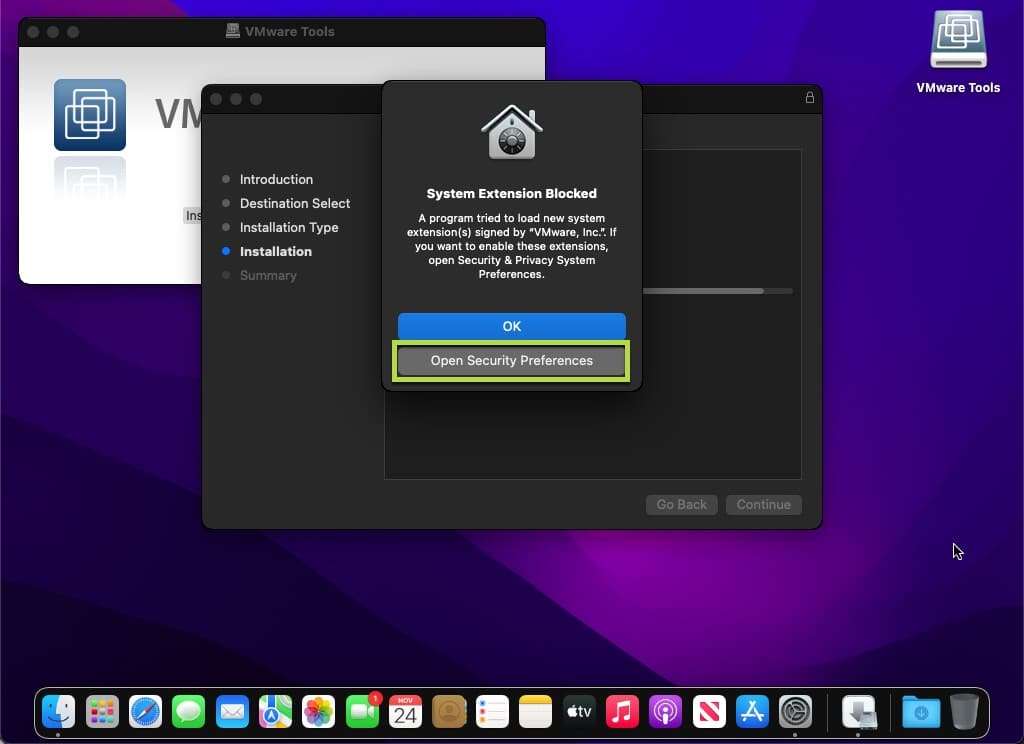
Task: Open FaceTime from the Dock
Action: [362, 711]
